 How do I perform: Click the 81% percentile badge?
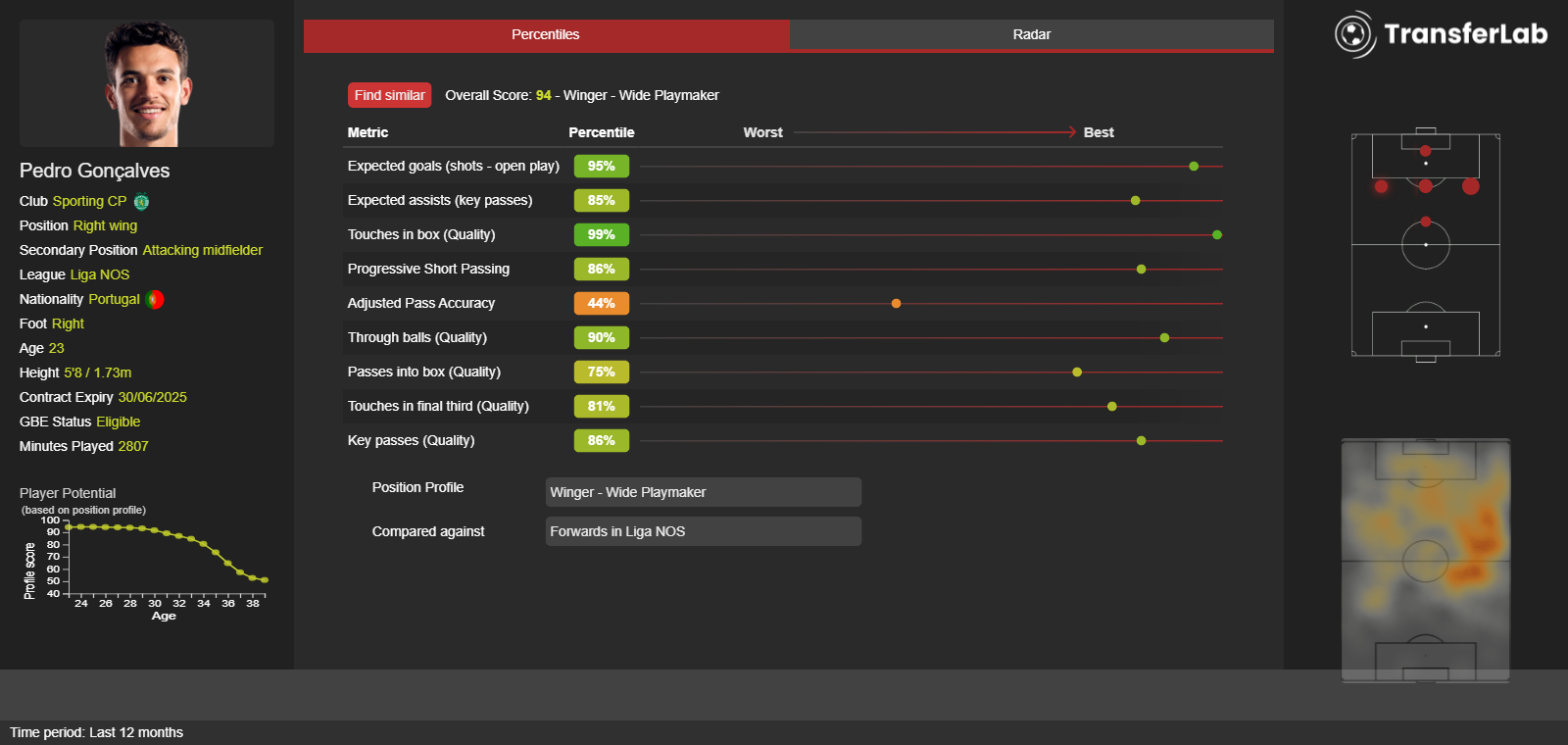(x=602, y=407)
